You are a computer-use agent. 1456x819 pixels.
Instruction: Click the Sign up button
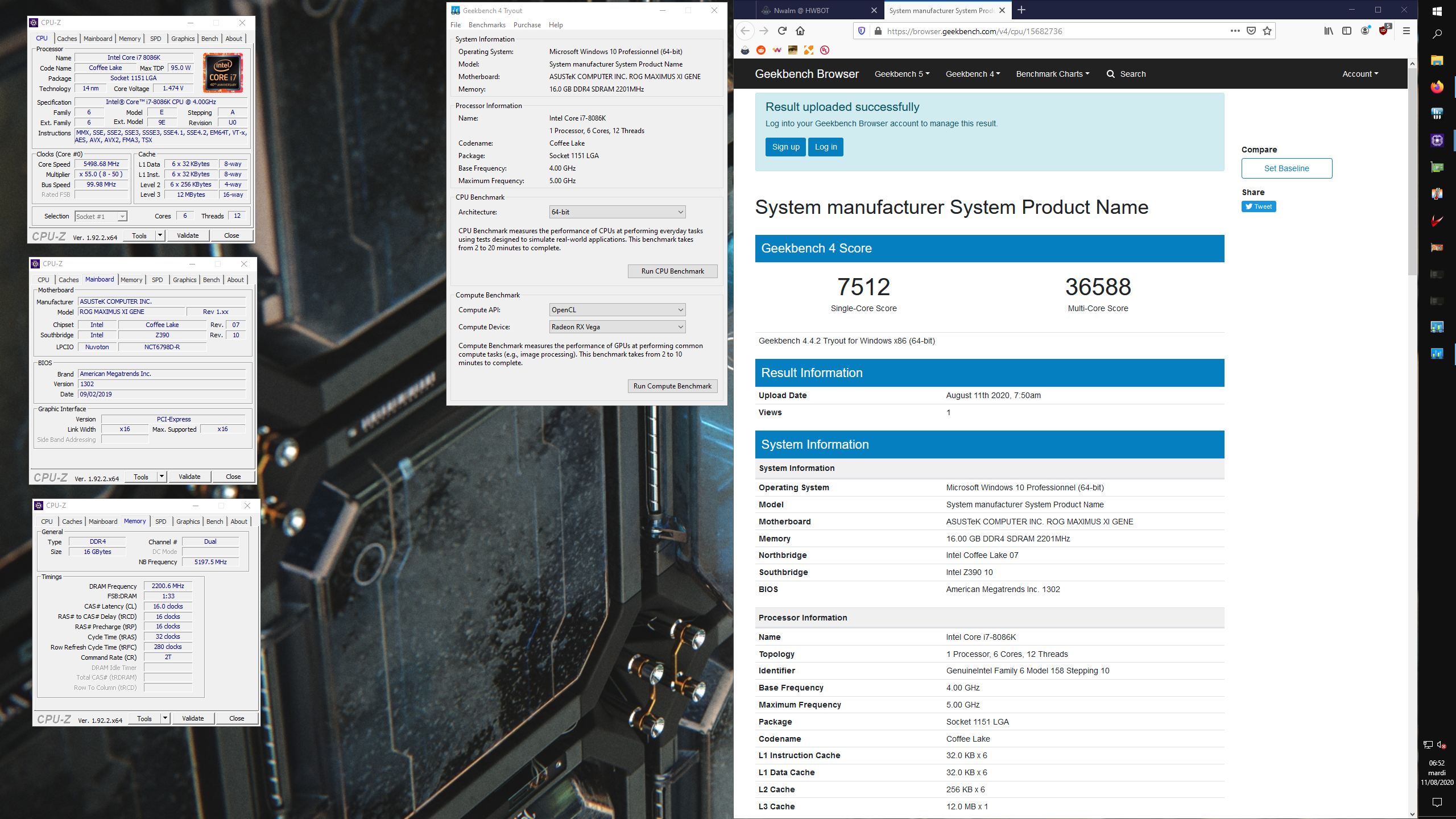(785, 147)
